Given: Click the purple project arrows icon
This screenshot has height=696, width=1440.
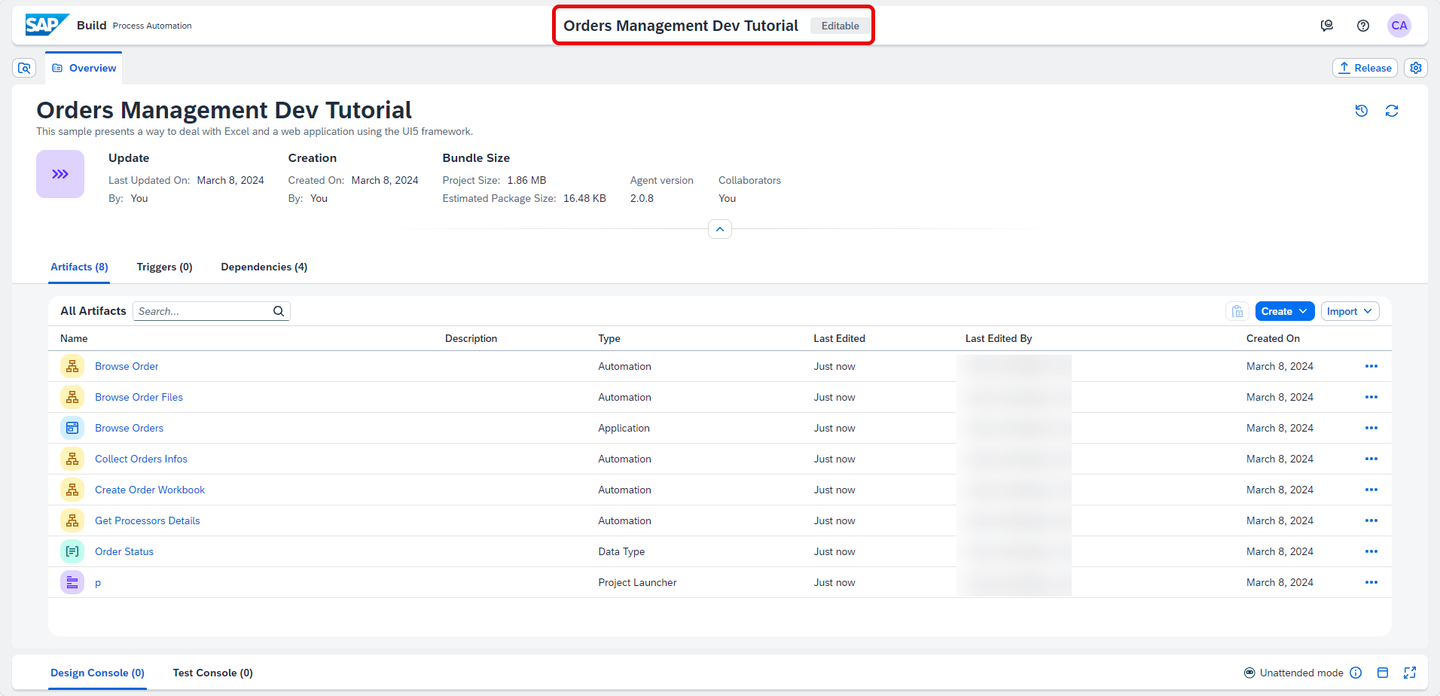Looking at the screenshot, I should [x=60, y=174].
